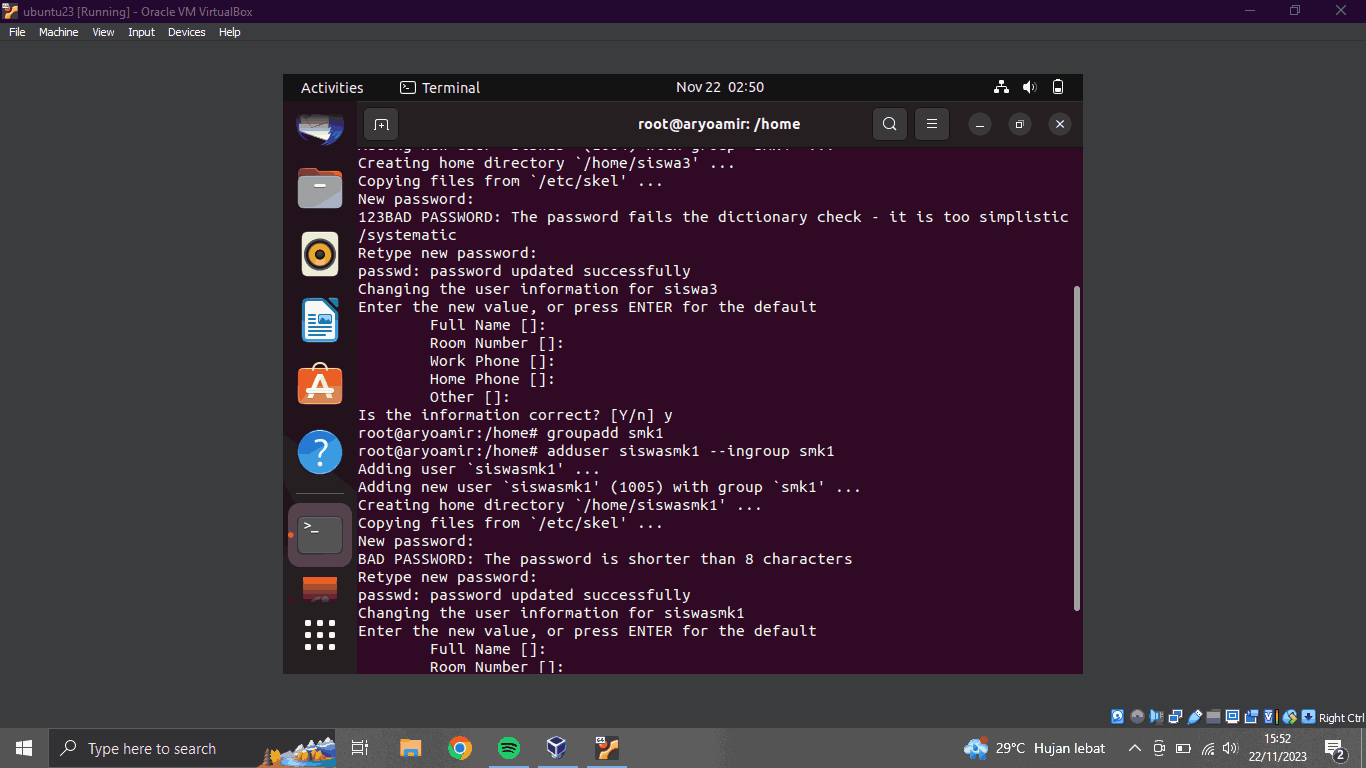Click VirtualBox optical disk indicator
The height and width of the screenshot is (768, 1366).
tap(1137, 717)
